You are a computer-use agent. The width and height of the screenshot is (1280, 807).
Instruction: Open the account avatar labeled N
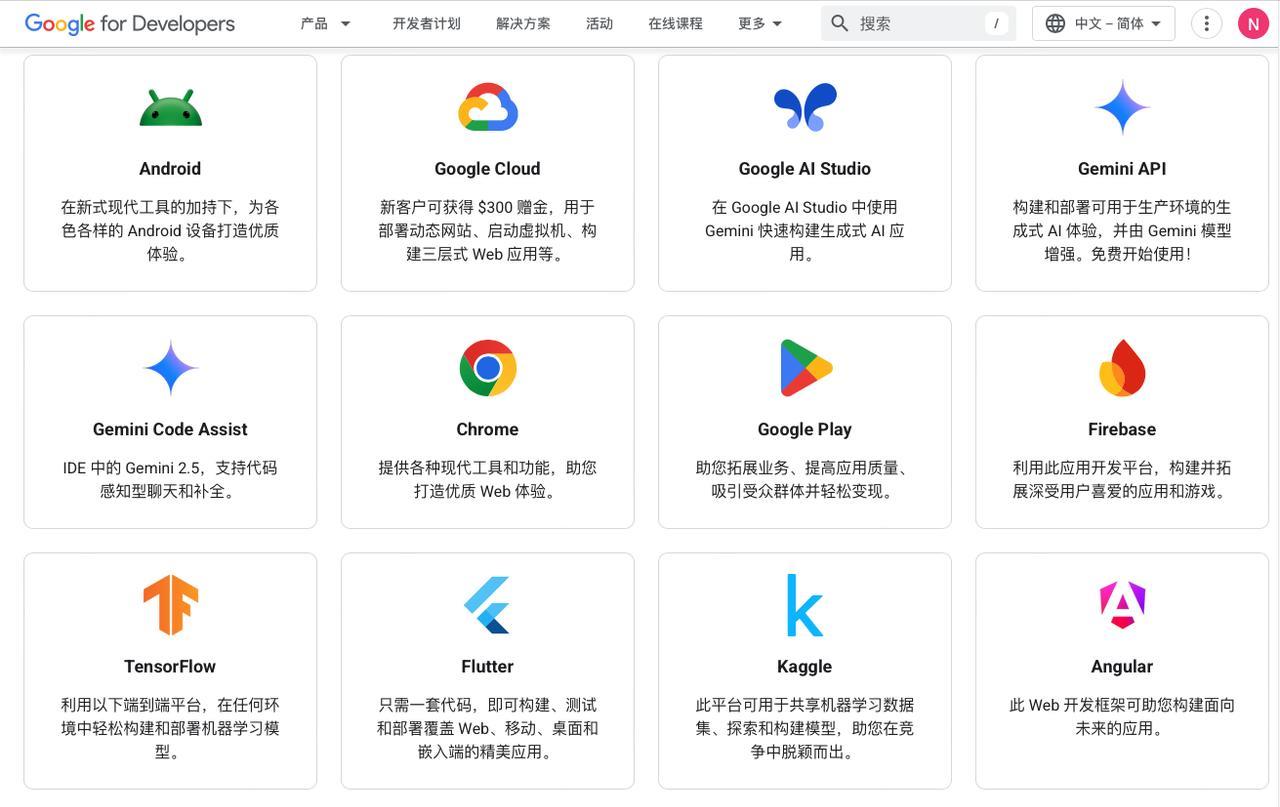1253,23
